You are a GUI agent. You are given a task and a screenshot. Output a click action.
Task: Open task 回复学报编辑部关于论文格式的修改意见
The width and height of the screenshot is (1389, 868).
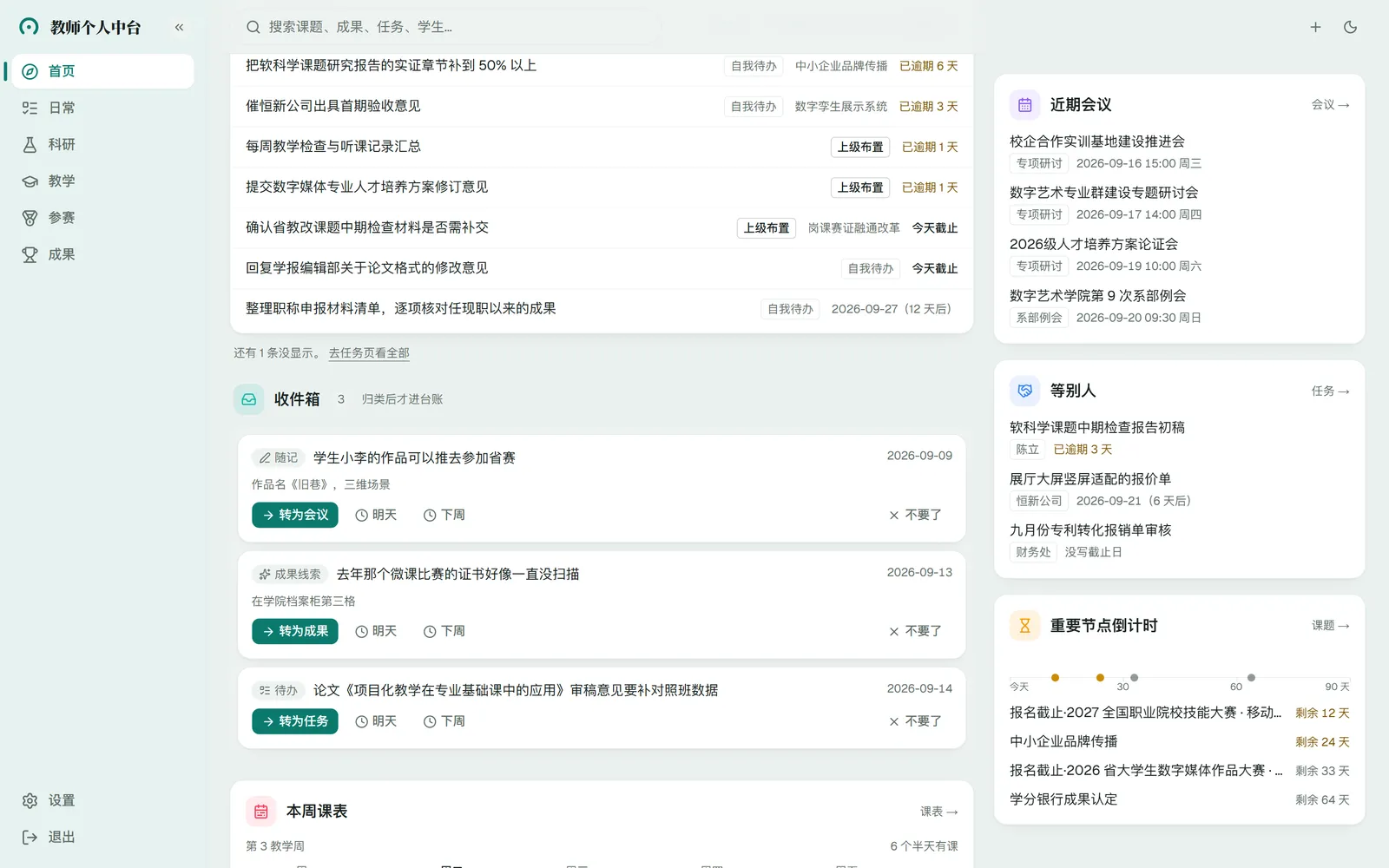point(602,268)
